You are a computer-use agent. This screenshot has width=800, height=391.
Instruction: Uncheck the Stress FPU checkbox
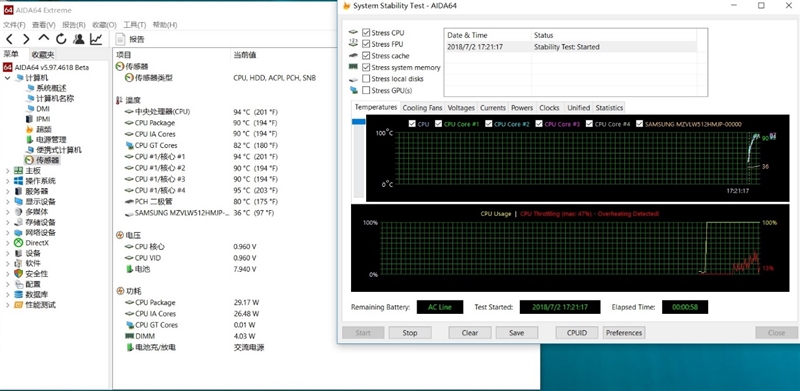click(366, 44)
